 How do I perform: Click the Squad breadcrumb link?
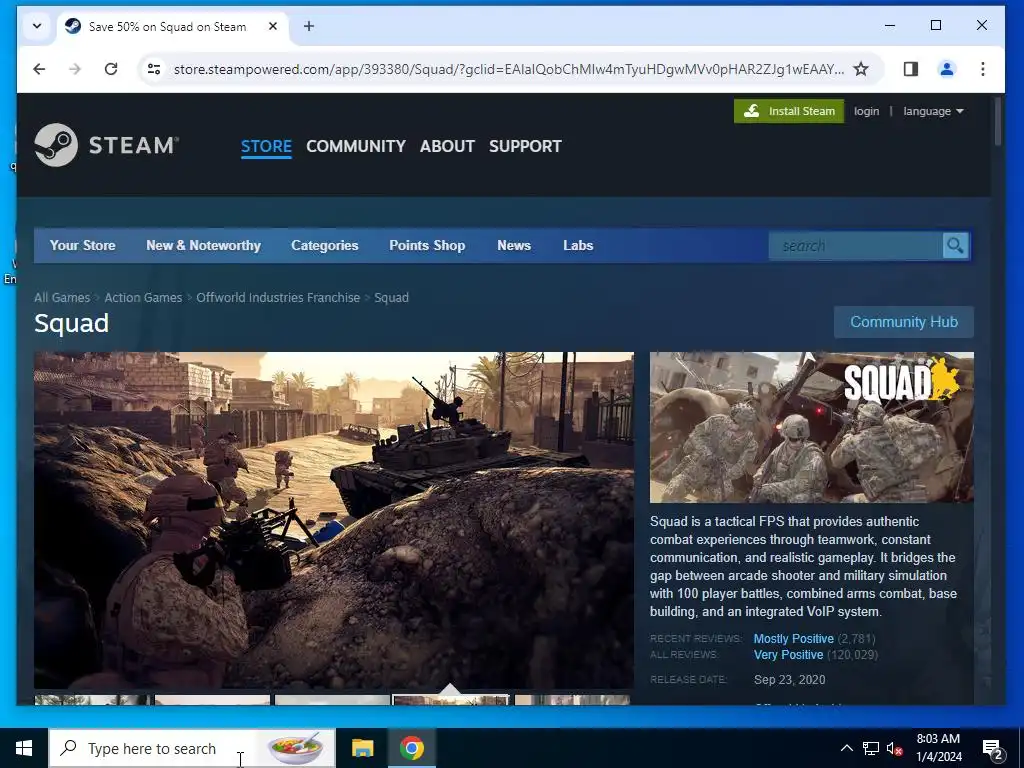tap(391, 298)
